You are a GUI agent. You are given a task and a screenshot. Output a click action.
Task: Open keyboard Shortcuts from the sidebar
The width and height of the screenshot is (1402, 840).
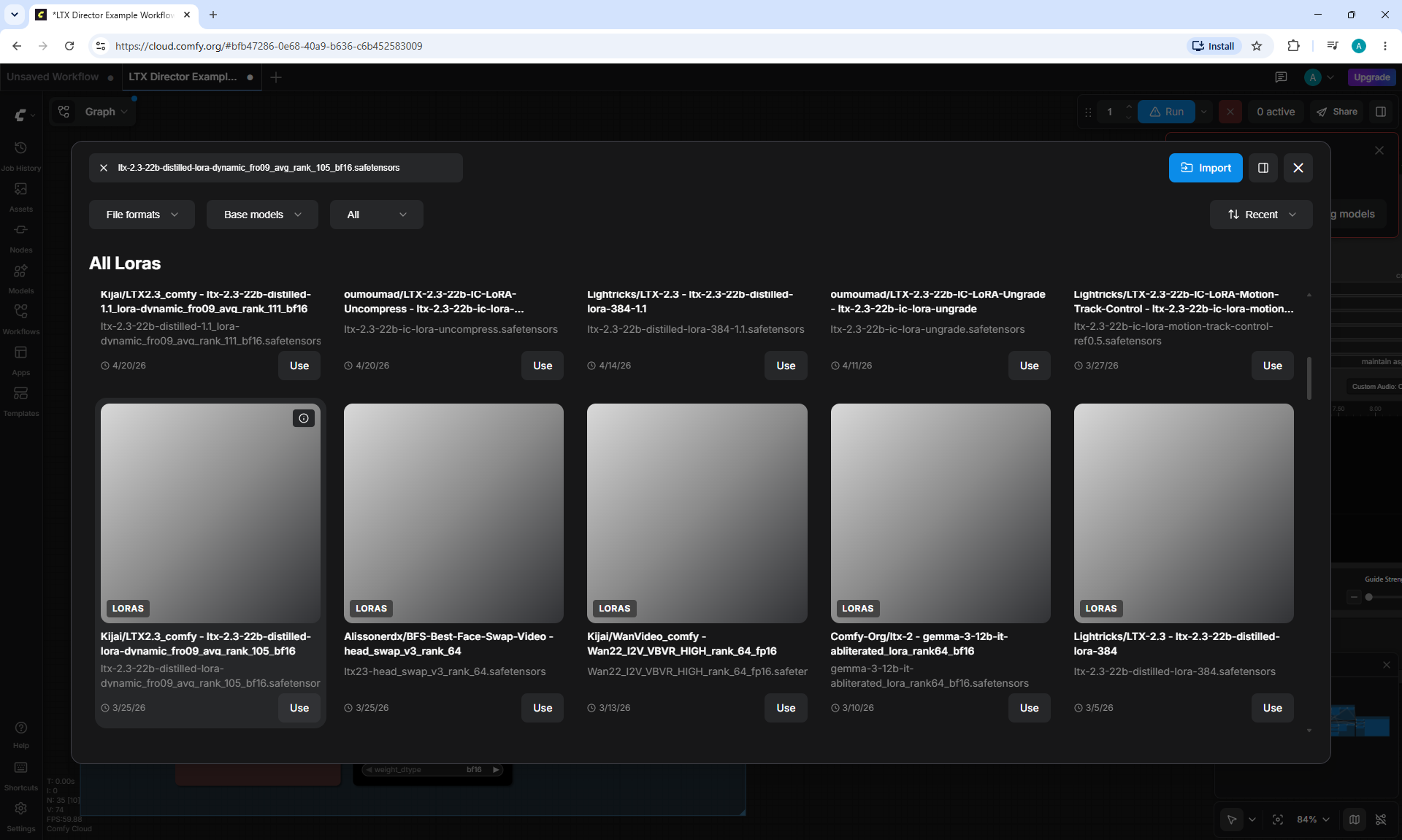tap(21, 775)
